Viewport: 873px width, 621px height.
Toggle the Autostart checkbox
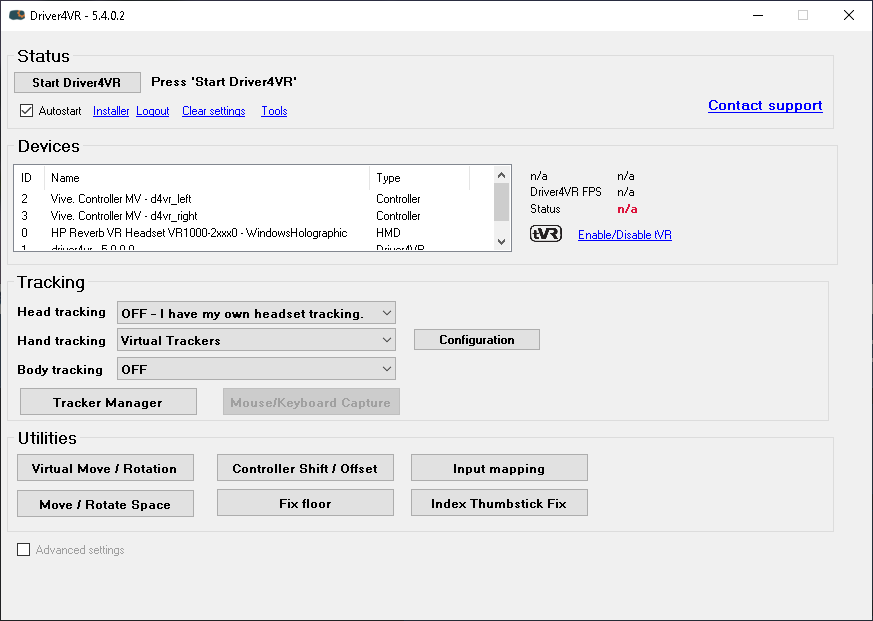26,111
